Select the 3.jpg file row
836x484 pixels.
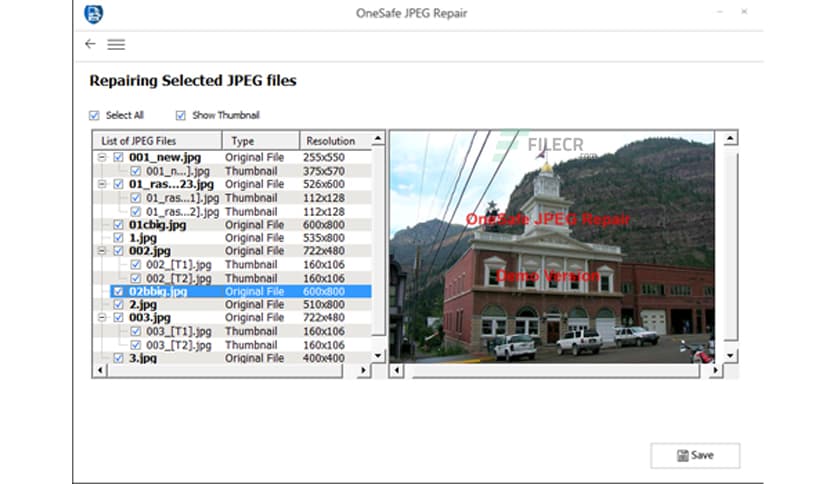[x=232, y=358]
